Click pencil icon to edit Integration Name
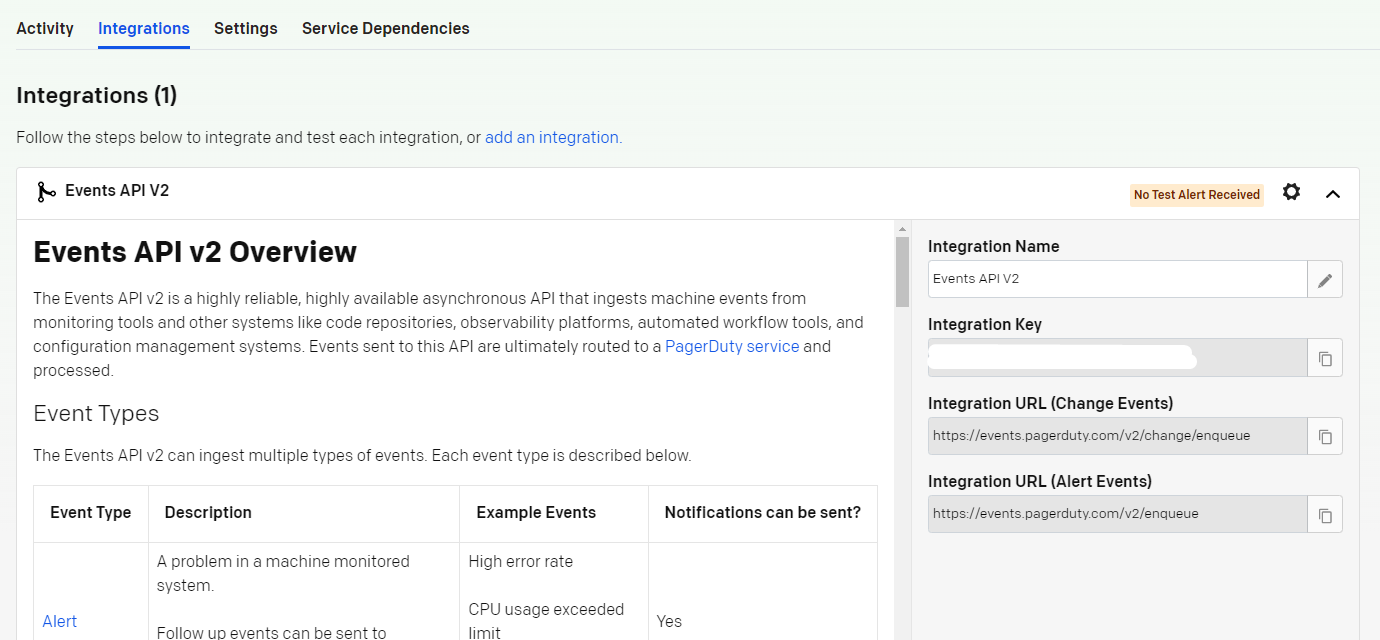Screen dimensions: 1380x640 click(1325, 280)
